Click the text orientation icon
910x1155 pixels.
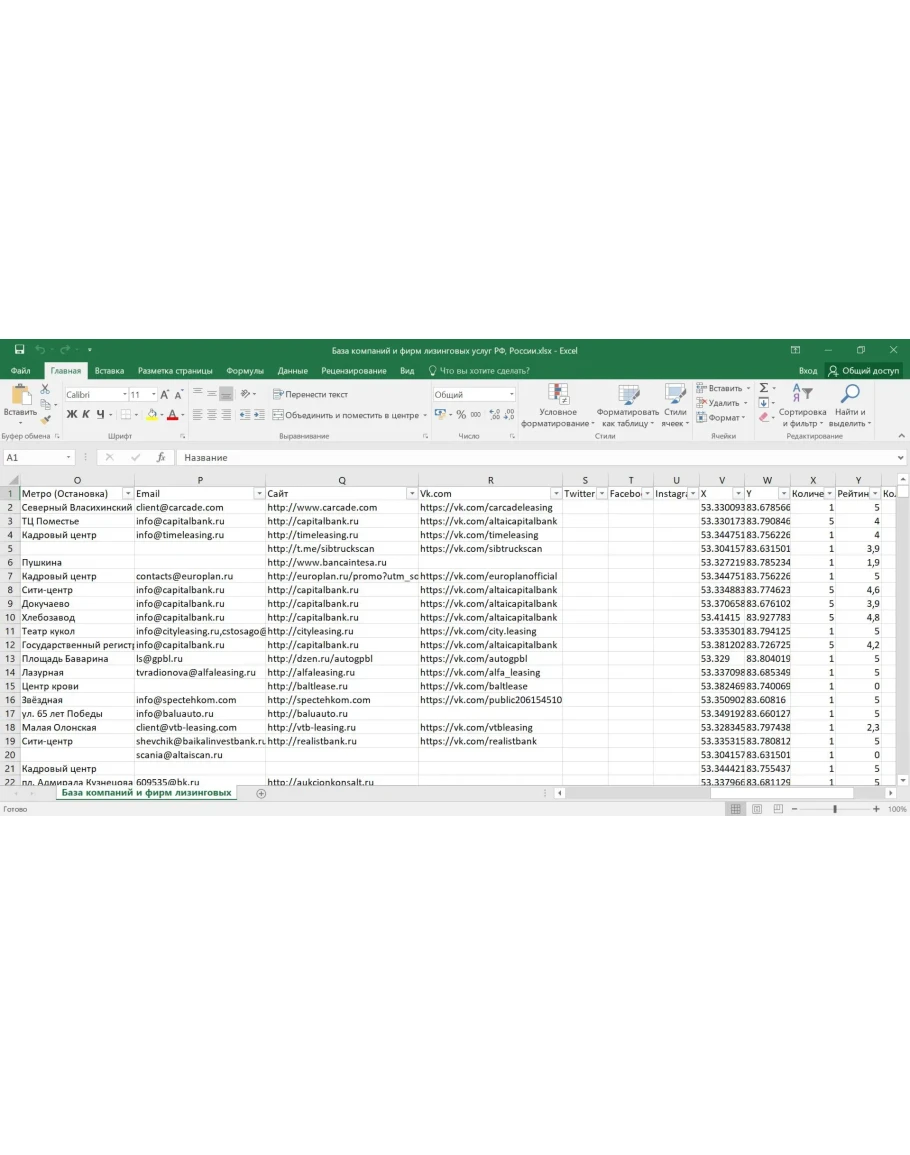click(x=245, y=394)
